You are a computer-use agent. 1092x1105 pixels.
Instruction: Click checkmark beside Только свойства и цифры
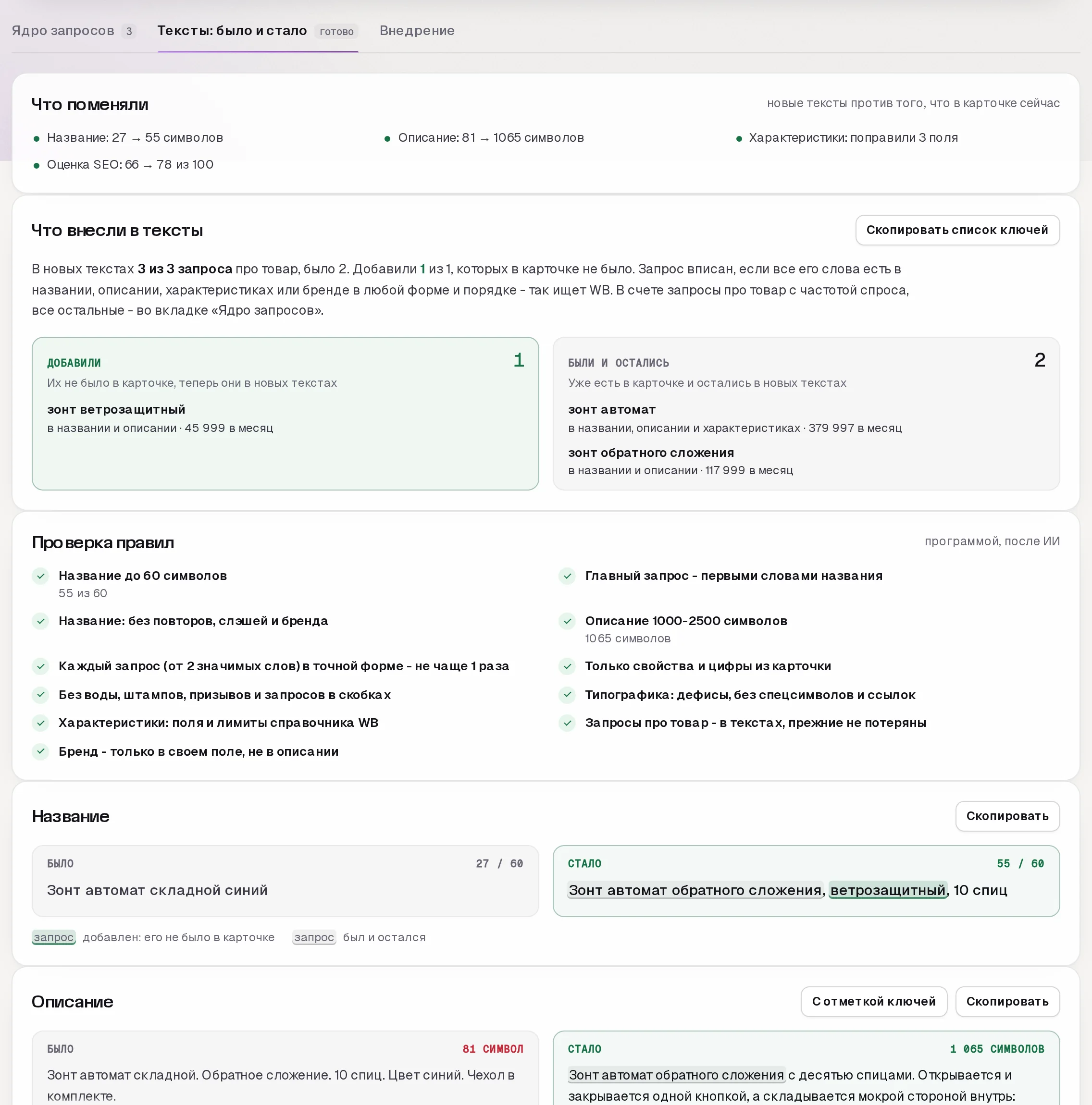567,666
